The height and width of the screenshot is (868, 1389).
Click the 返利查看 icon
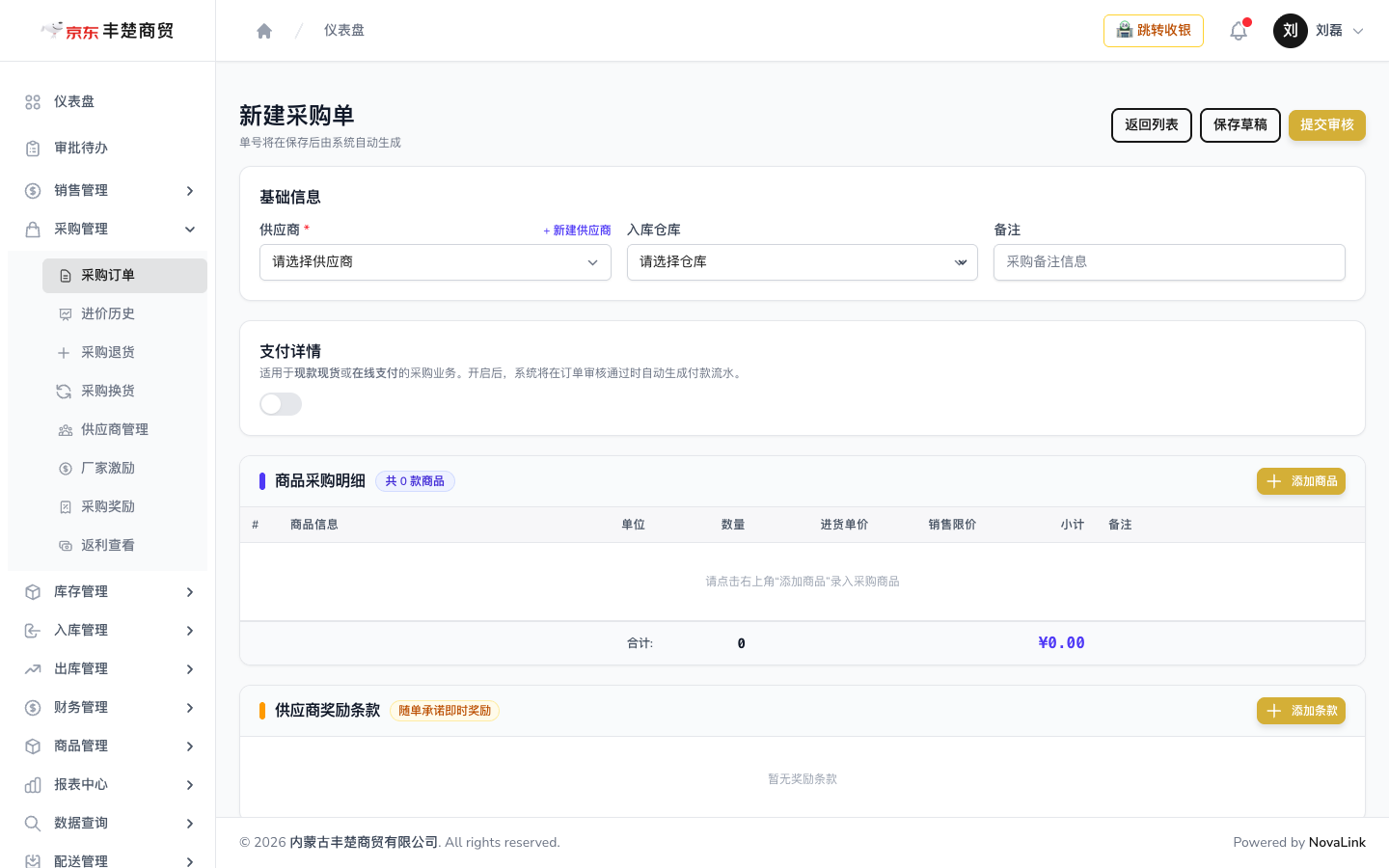[x=66, y=546]
